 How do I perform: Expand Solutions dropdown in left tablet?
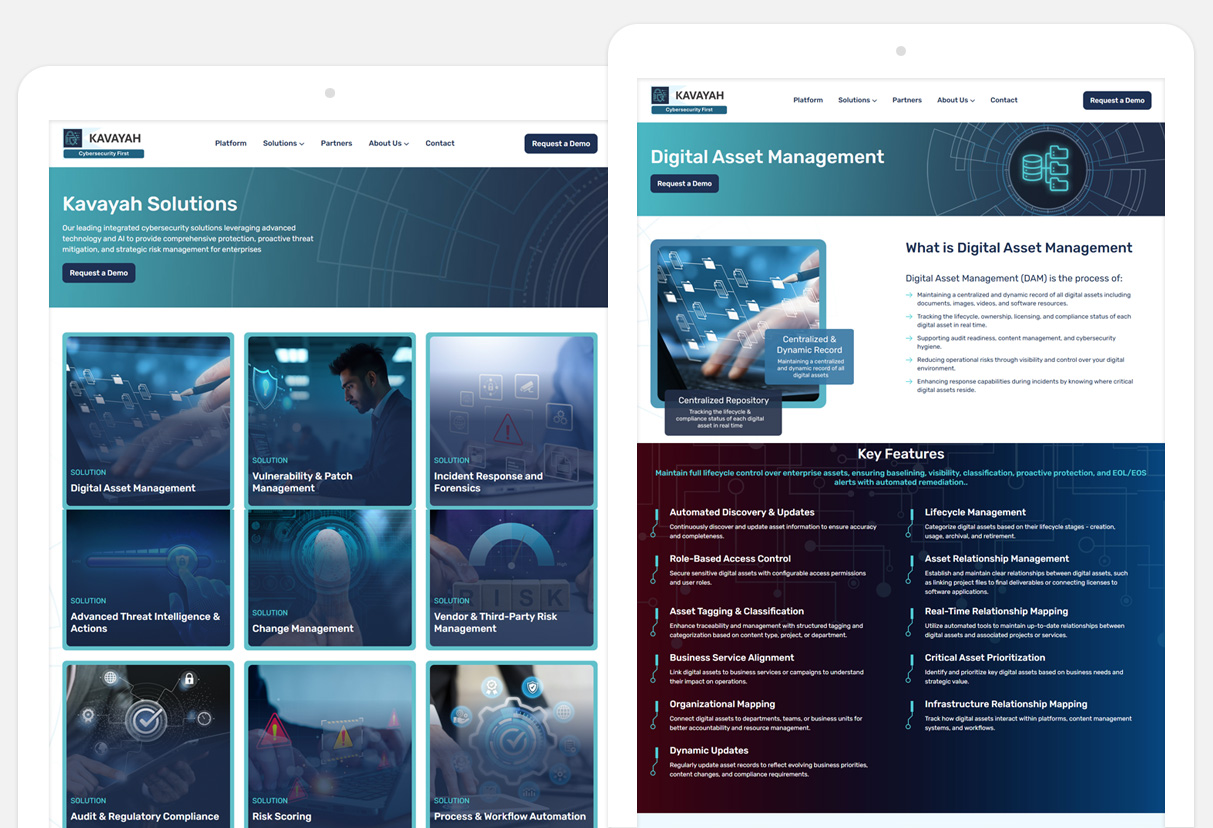point(284,143)
